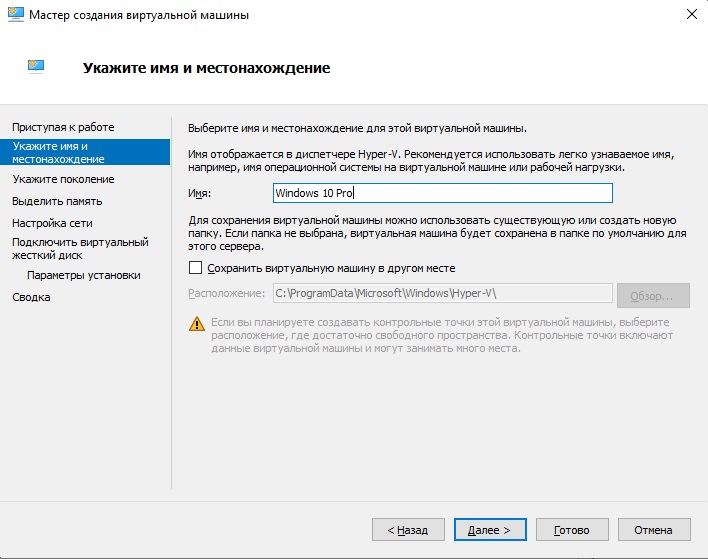The image size is (708, 559).
Task: Open the 'Параметры установки' sub-step
Action: point(84,275)
